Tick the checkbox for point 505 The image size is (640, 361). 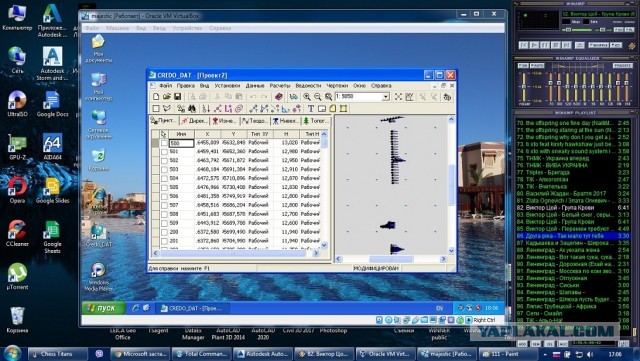point(164,187)
